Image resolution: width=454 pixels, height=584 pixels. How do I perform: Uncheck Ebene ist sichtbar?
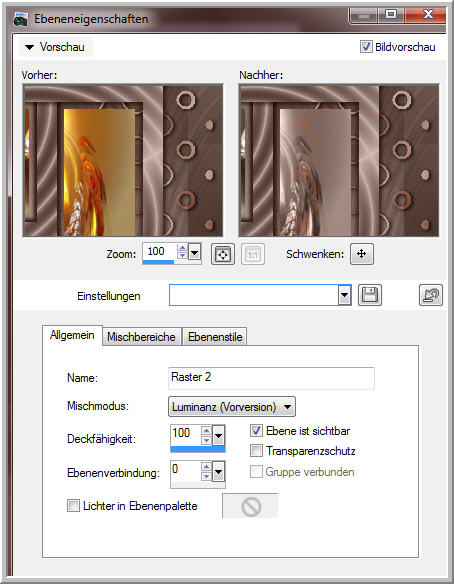pyautogui.click(x=256, y=431)
